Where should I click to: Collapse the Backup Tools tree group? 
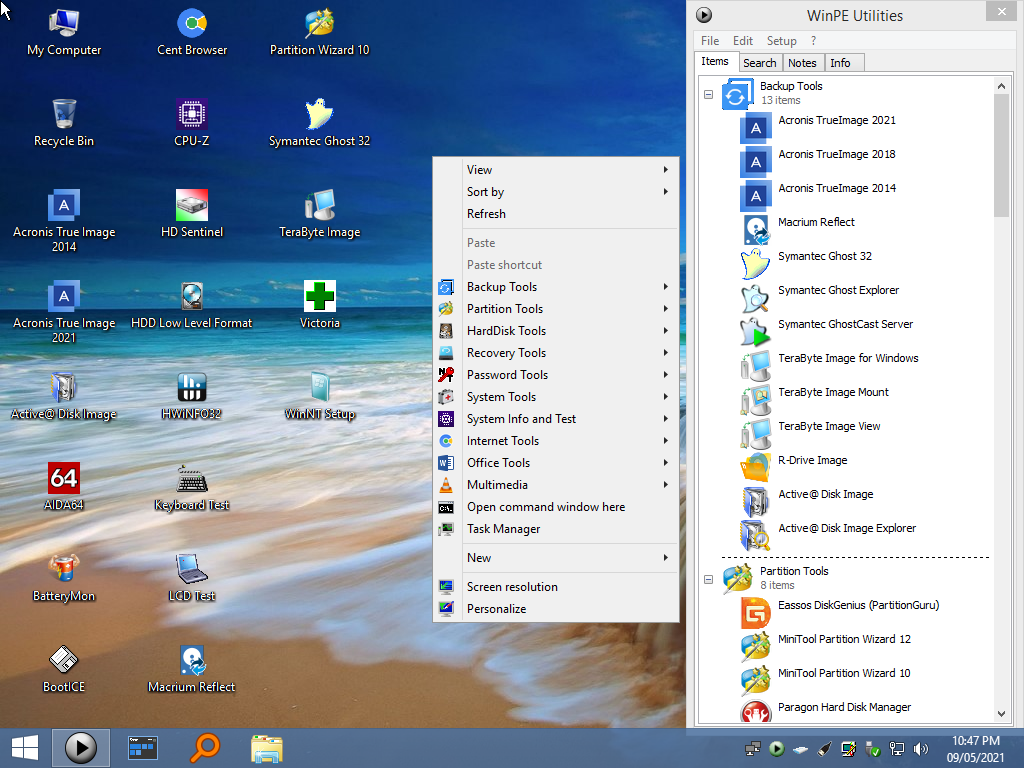[x=708, y=94]
